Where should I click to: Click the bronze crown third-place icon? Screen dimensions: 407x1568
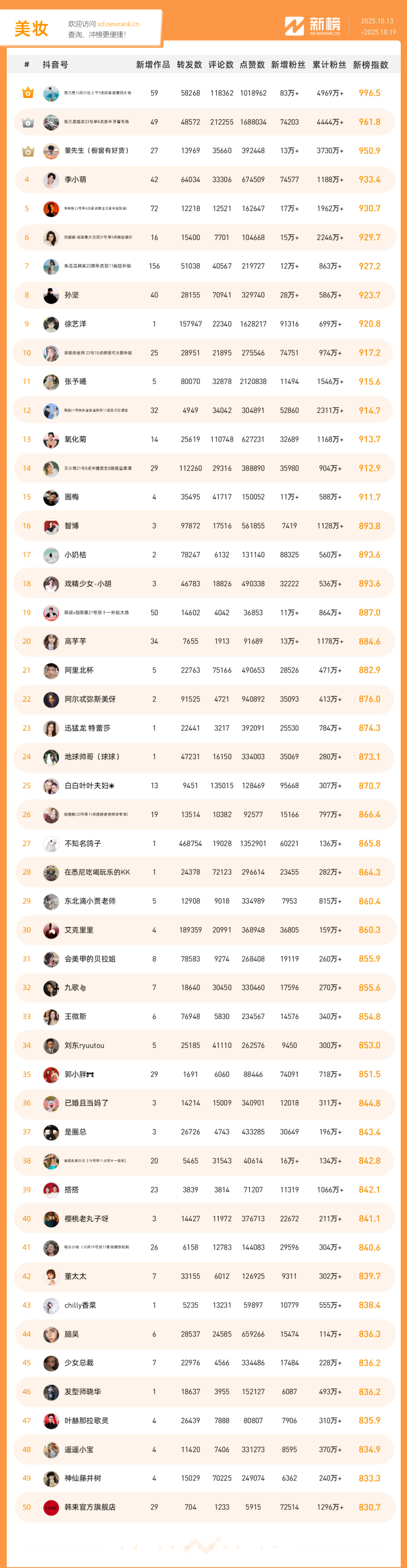[28, 151]
